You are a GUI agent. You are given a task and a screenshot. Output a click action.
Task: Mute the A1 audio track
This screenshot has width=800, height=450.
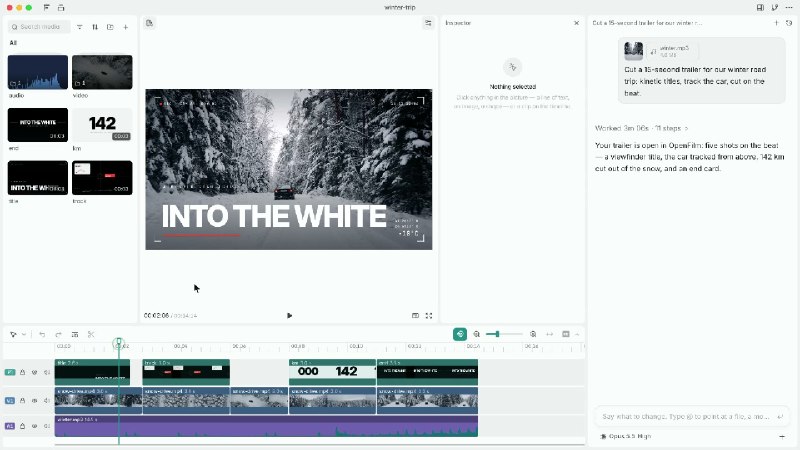(x=47, y=426)
